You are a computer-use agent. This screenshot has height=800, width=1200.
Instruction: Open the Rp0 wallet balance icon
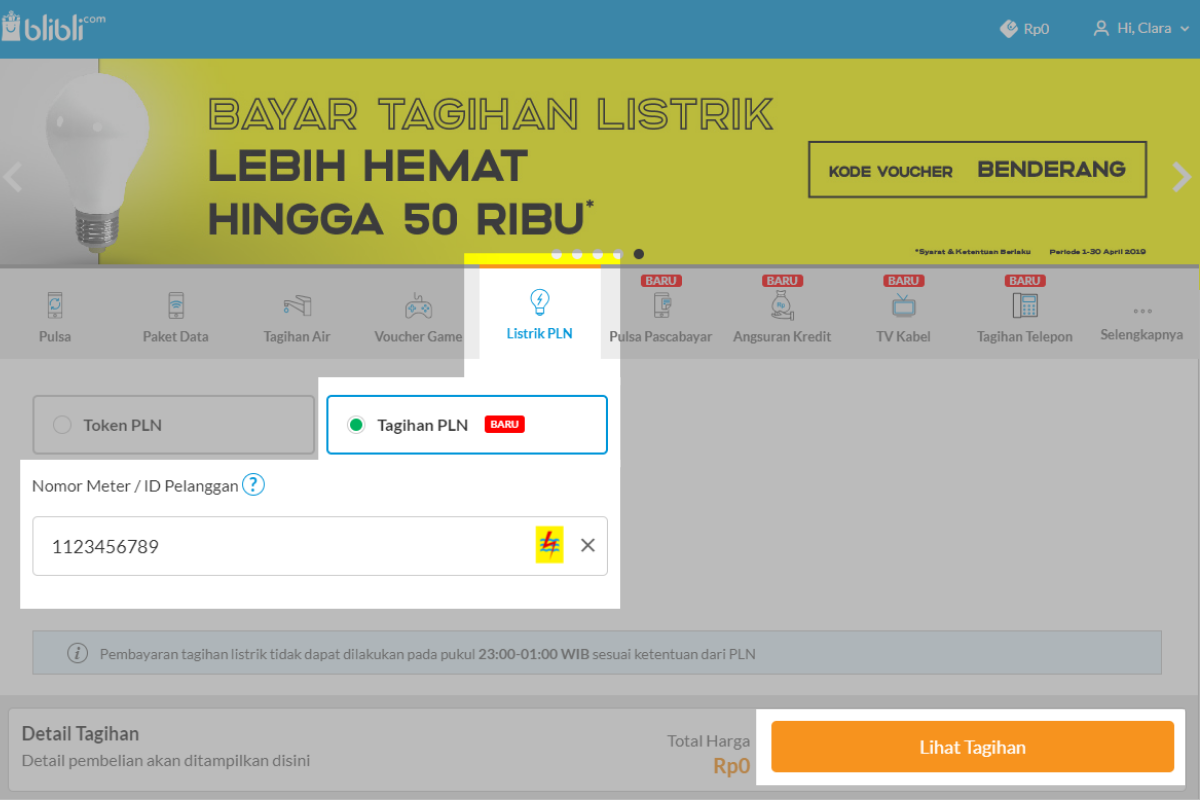(x=1010, y=28)
